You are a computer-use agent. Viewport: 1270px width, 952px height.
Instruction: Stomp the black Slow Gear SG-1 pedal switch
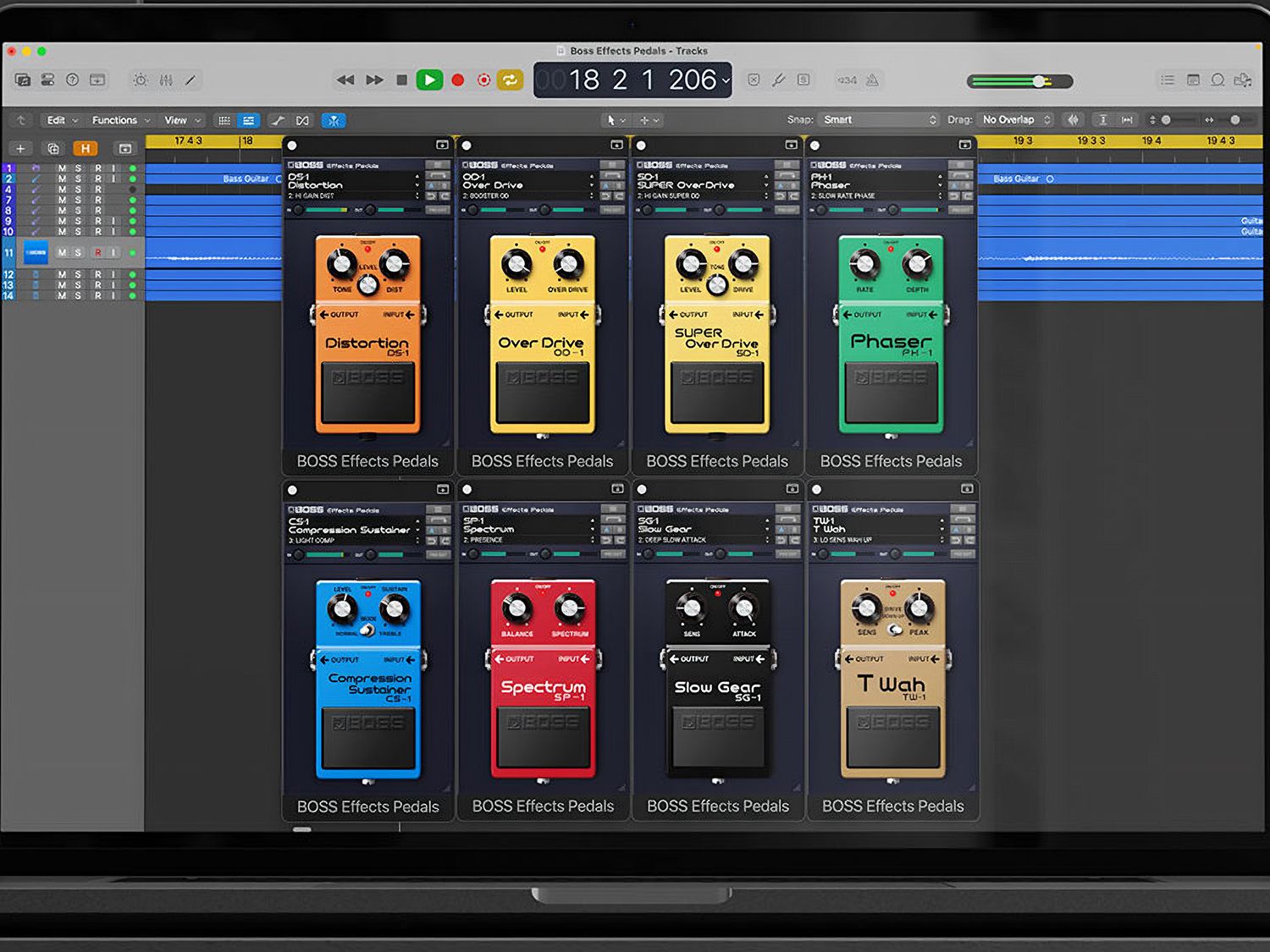(x=718, y=737)
